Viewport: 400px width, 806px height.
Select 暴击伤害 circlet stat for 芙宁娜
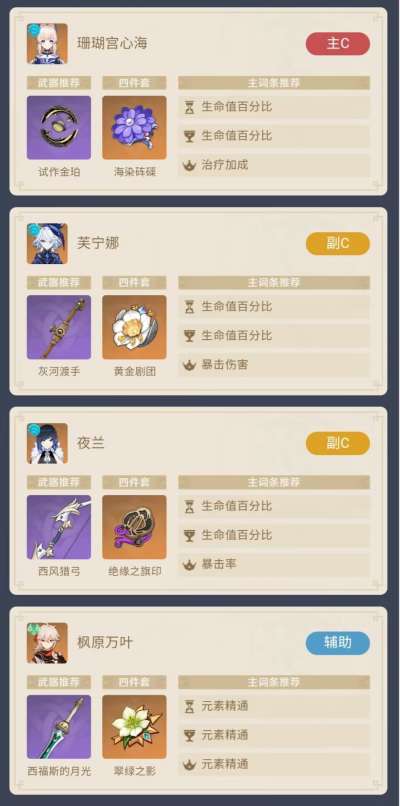(x=274, y=365)
